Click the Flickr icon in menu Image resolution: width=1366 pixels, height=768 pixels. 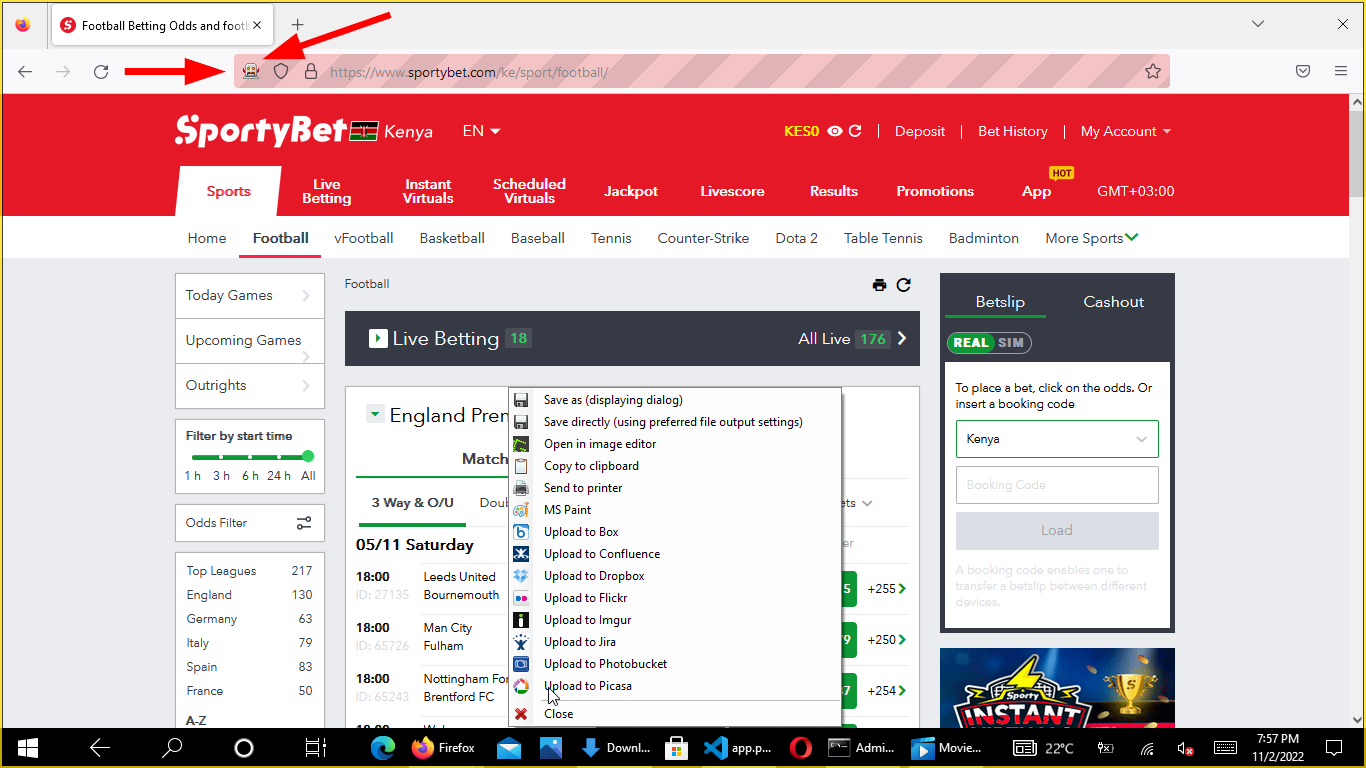(521, 598)
